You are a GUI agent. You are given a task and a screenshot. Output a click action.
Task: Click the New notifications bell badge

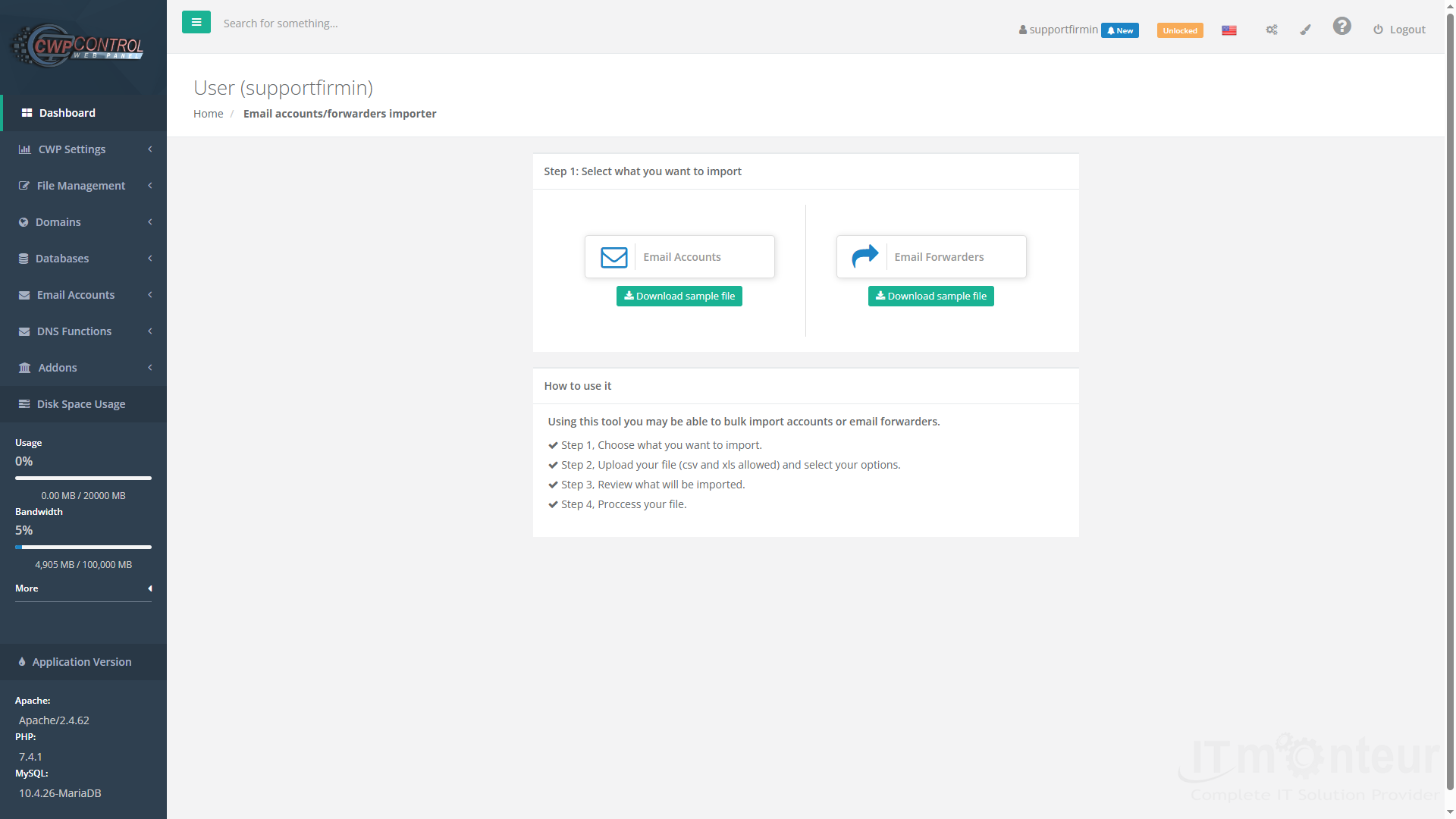click(x=1120, y=30)
